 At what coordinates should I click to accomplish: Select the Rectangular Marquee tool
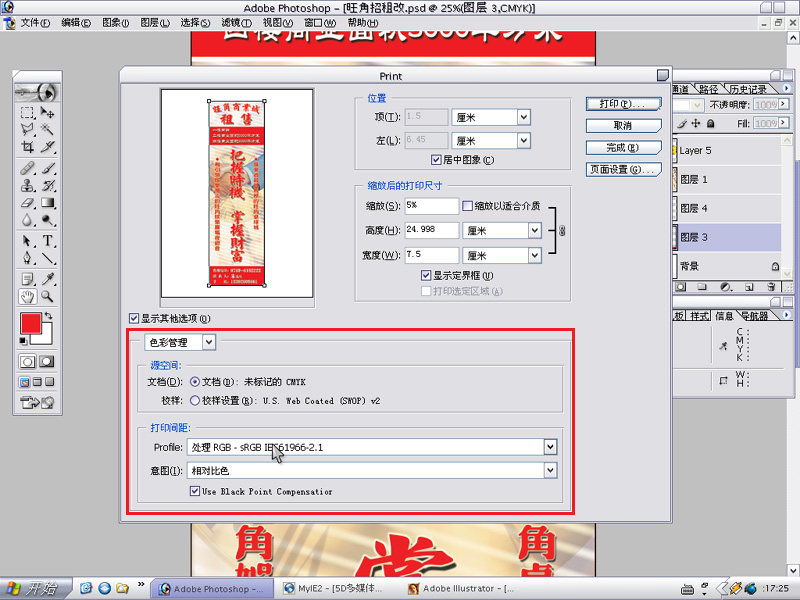click(x=27, y=112)
